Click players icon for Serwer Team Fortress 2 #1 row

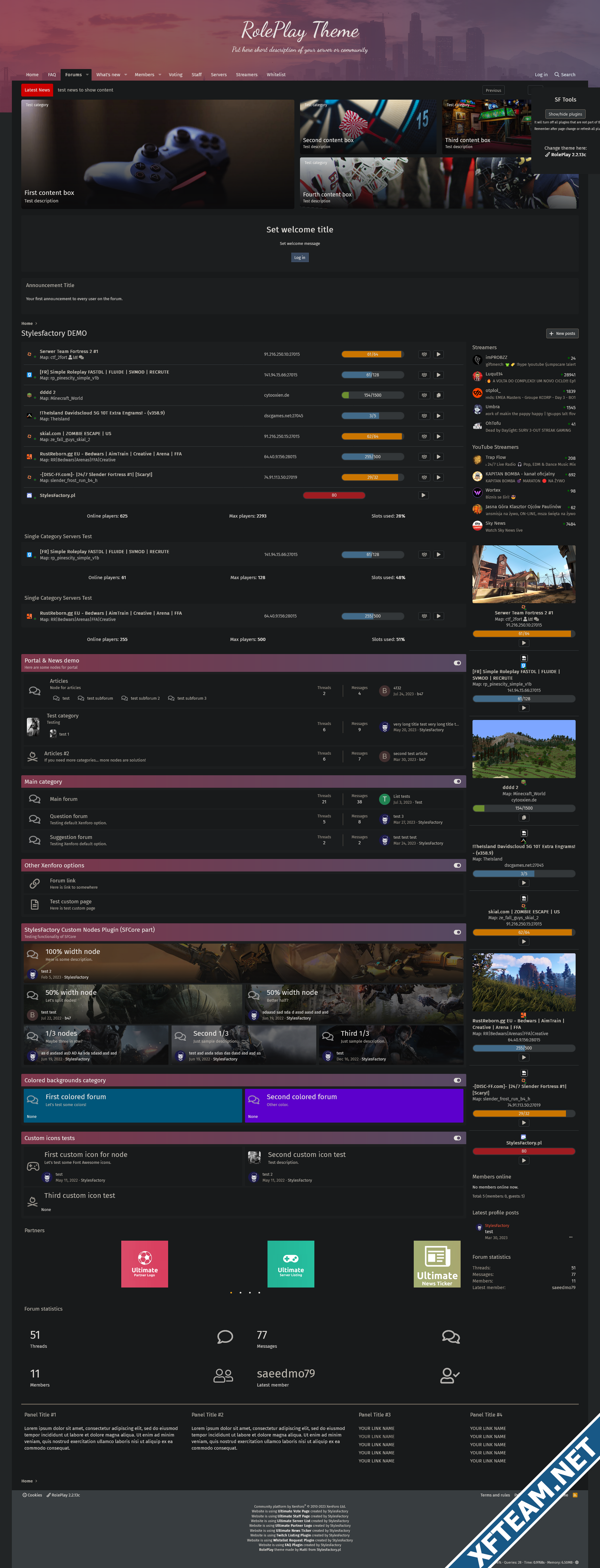(424, 354)
